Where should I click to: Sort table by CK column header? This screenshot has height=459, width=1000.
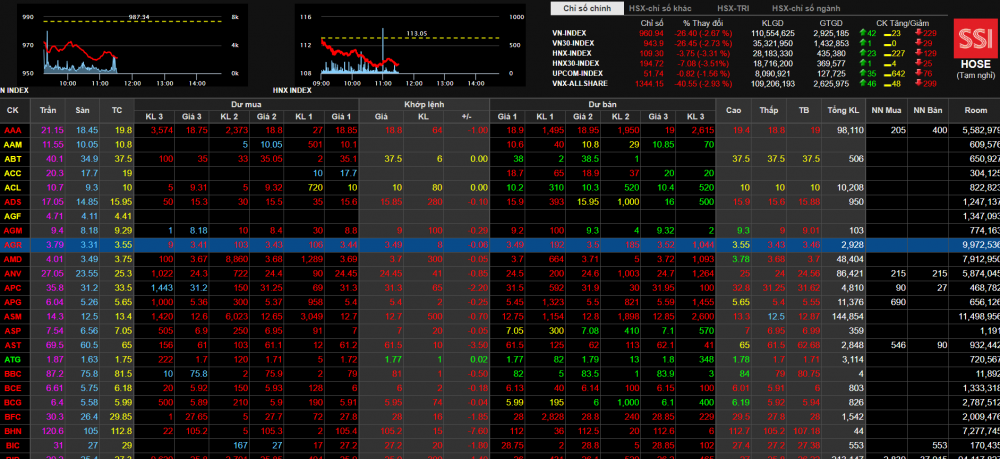(13, 109)
